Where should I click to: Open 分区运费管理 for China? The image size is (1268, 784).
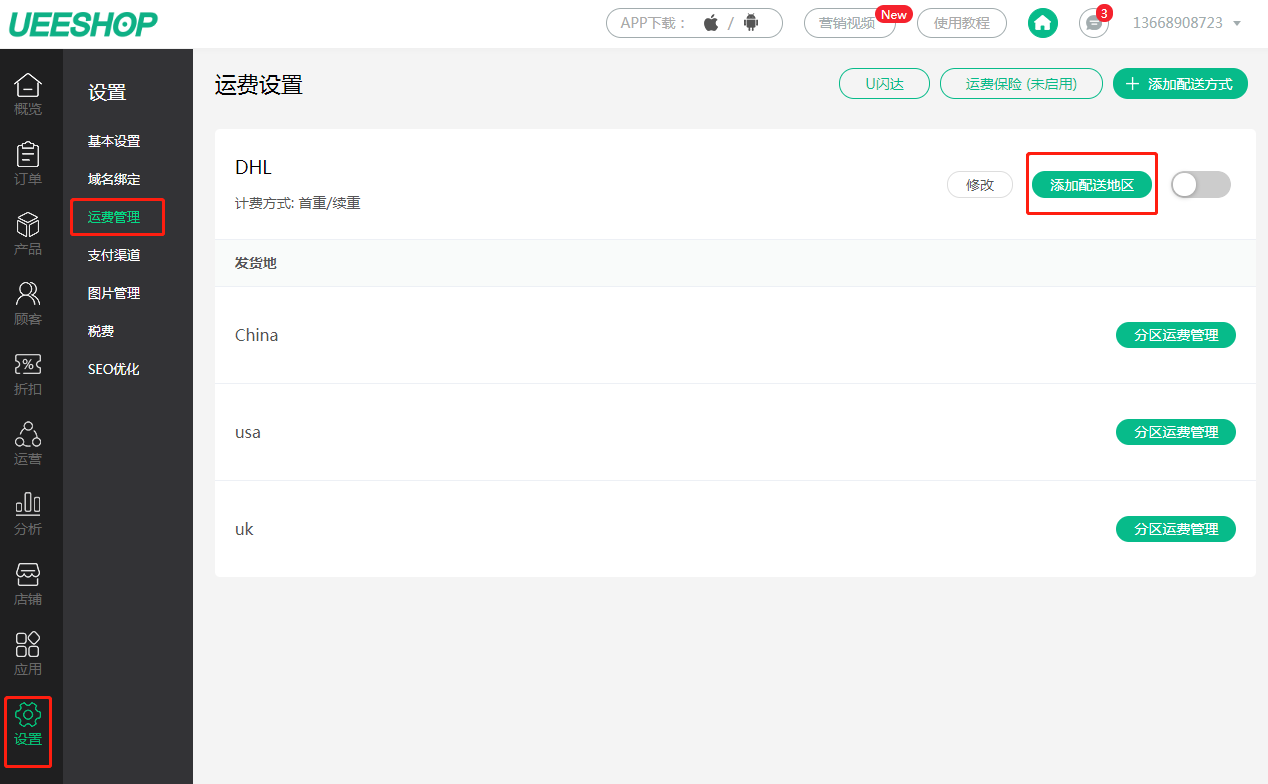click(1176, 335)
